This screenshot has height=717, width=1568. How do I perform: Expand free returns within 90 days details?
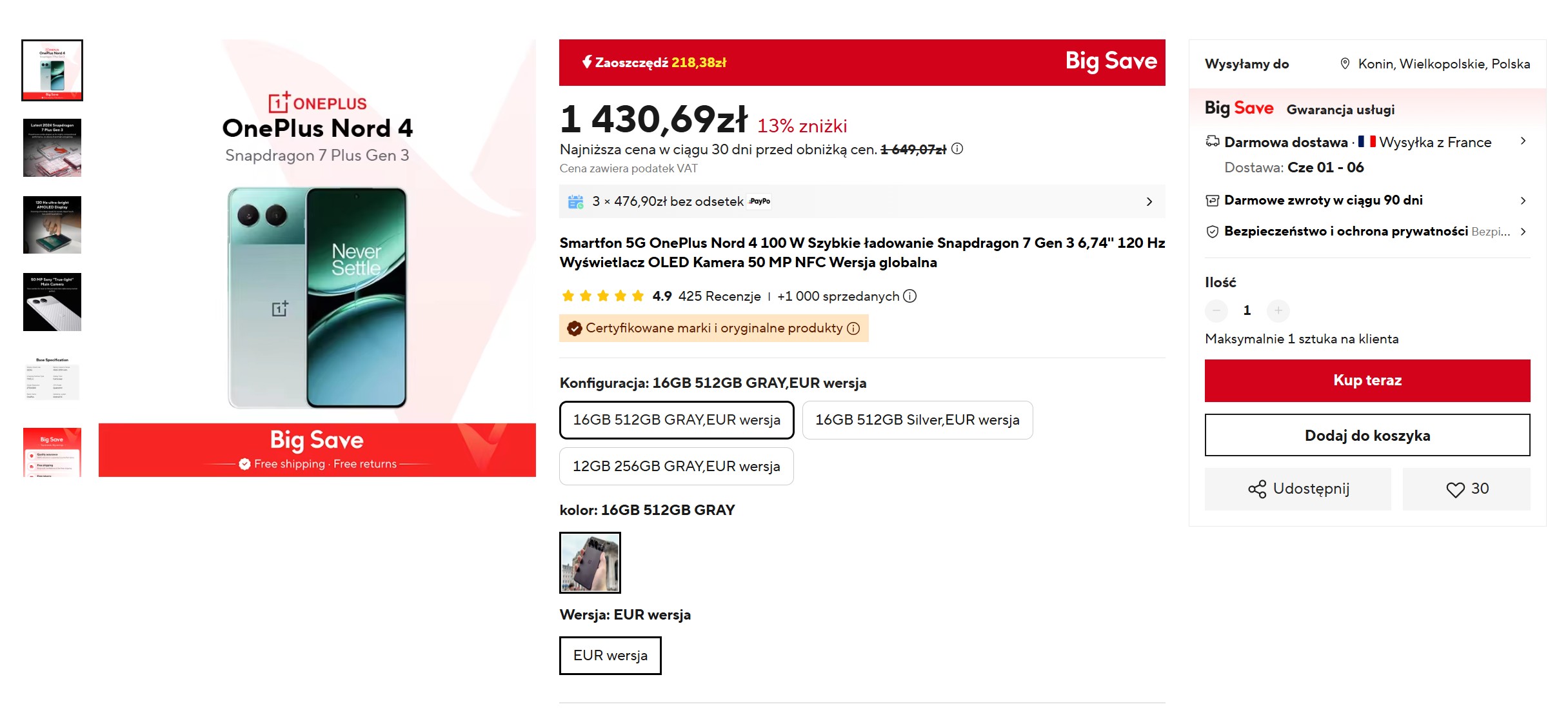tap(1523, 201)
